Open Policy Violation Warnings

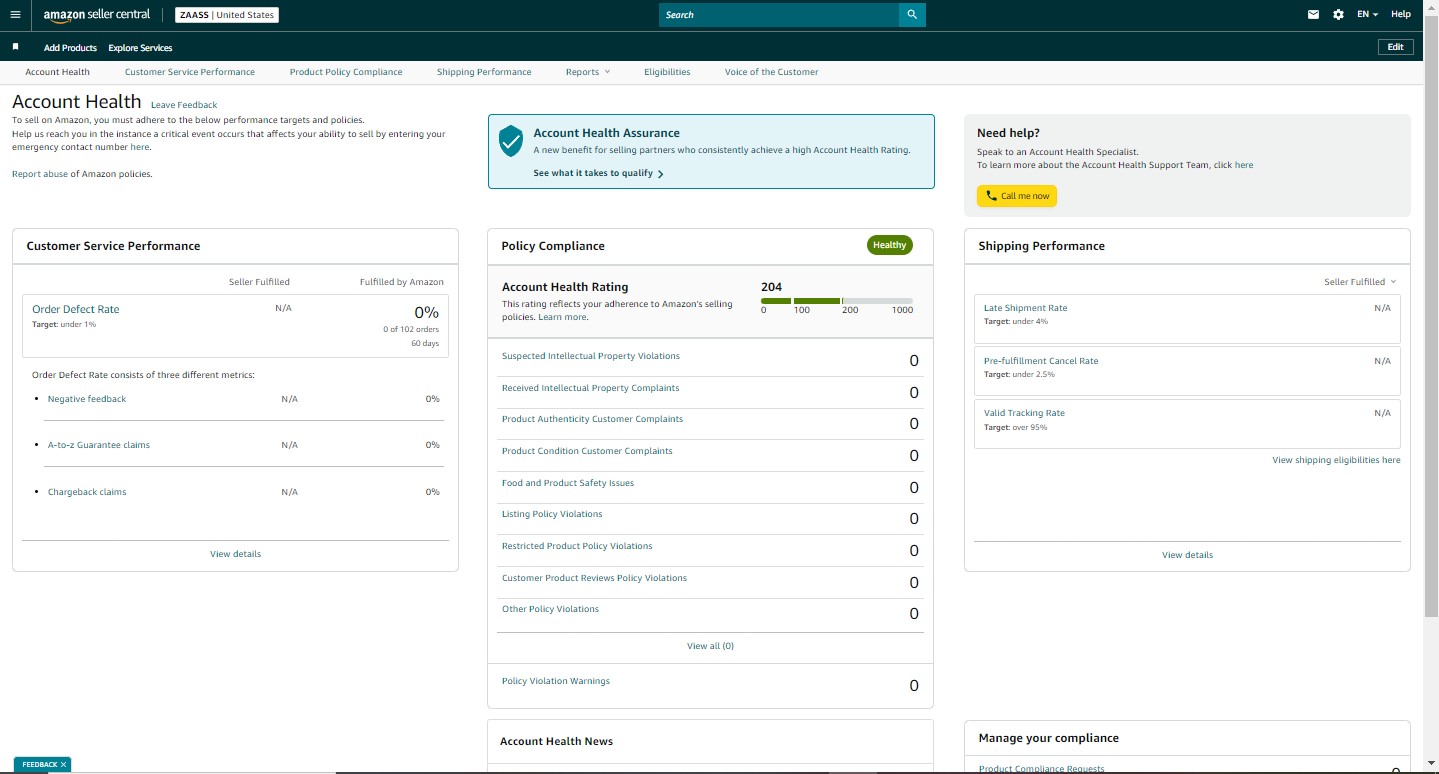[556, 681]
